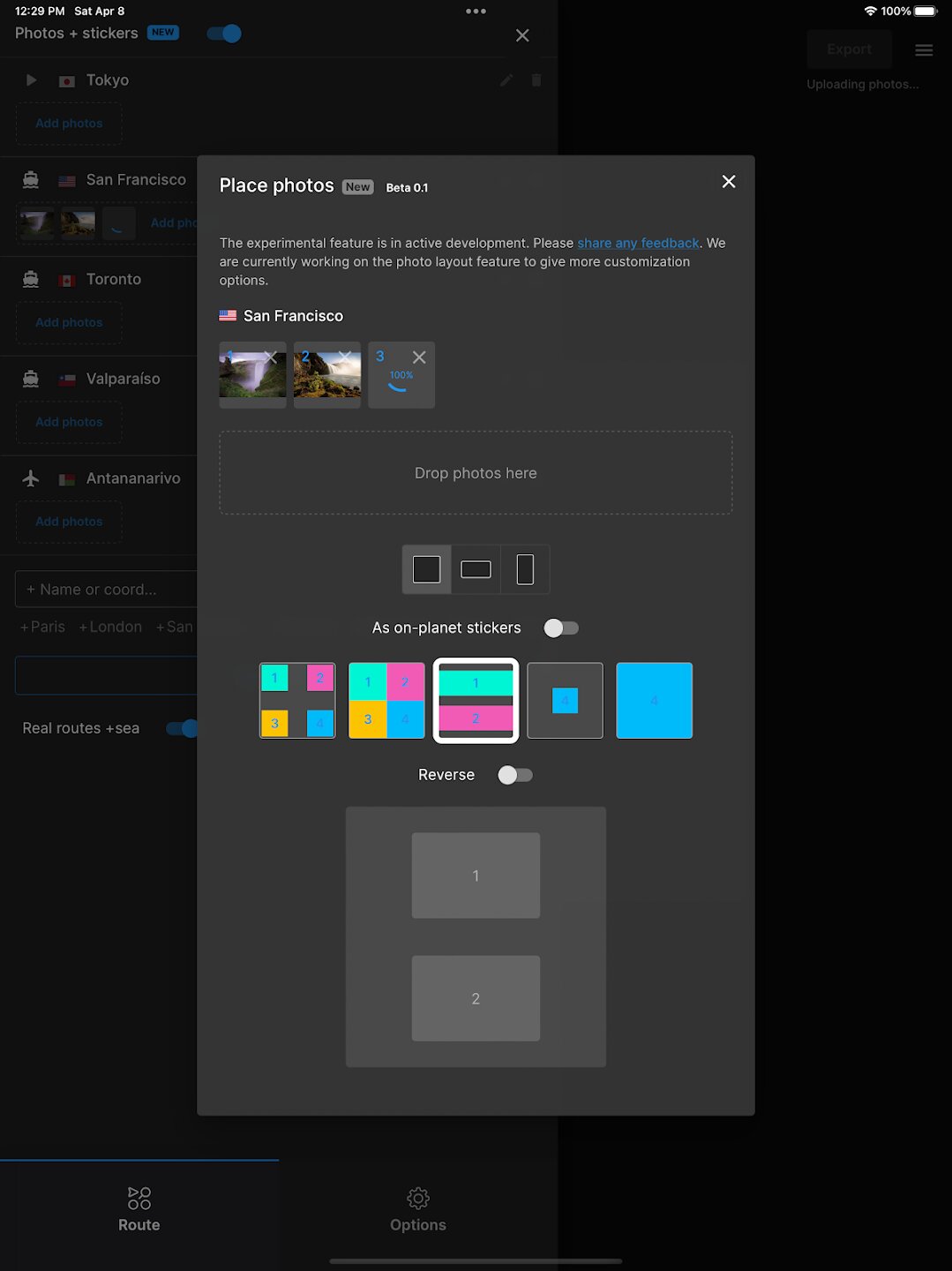
Task: Choose the small centered single-photo layout
Action: coord(565,701)
